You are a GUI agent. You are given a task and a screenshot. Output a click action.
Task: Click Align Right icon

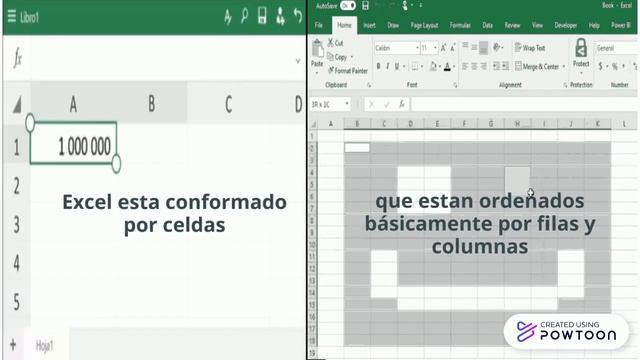[x=484, y=66]
